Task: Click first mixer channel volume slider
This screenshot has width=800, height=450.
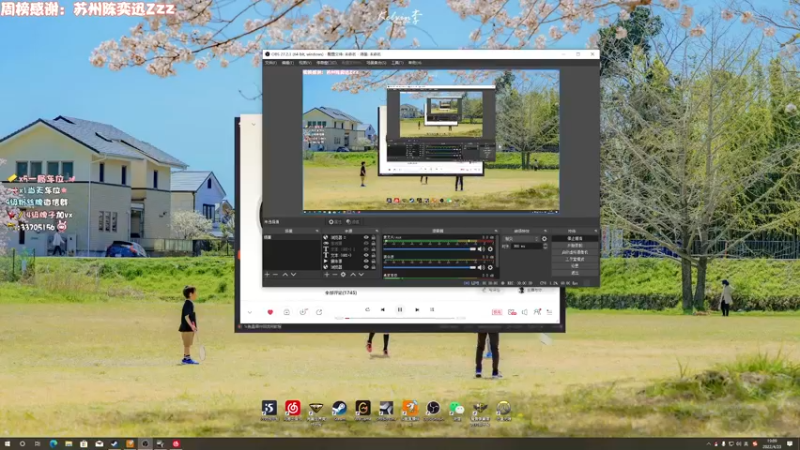Action: tap(430, 249)
